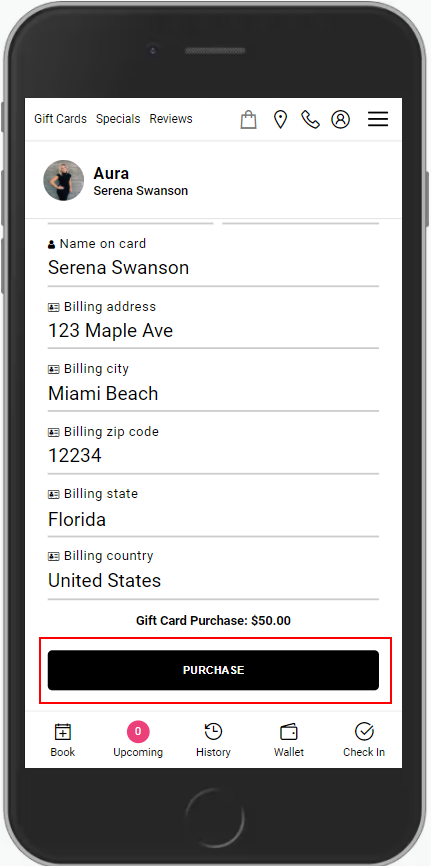Select Serena Swanson's profile photo

tap(64, 181)
